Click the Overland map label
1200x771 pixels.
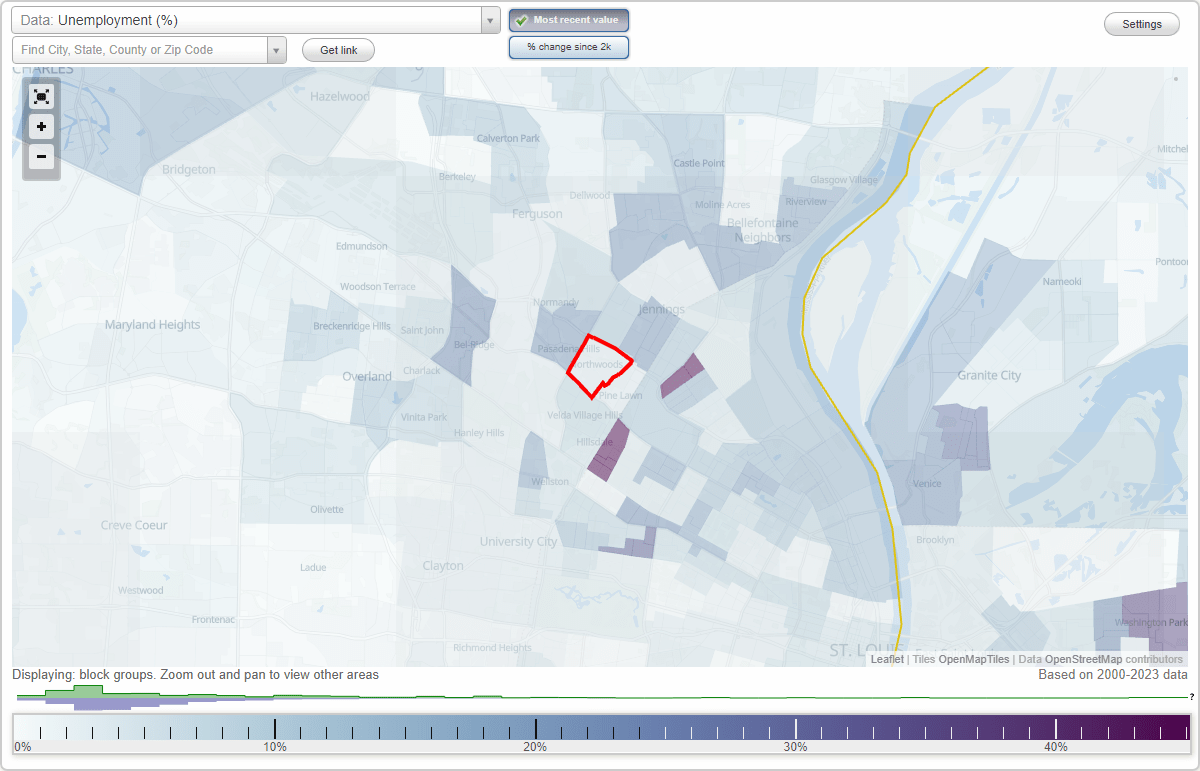tap(367, 377)
